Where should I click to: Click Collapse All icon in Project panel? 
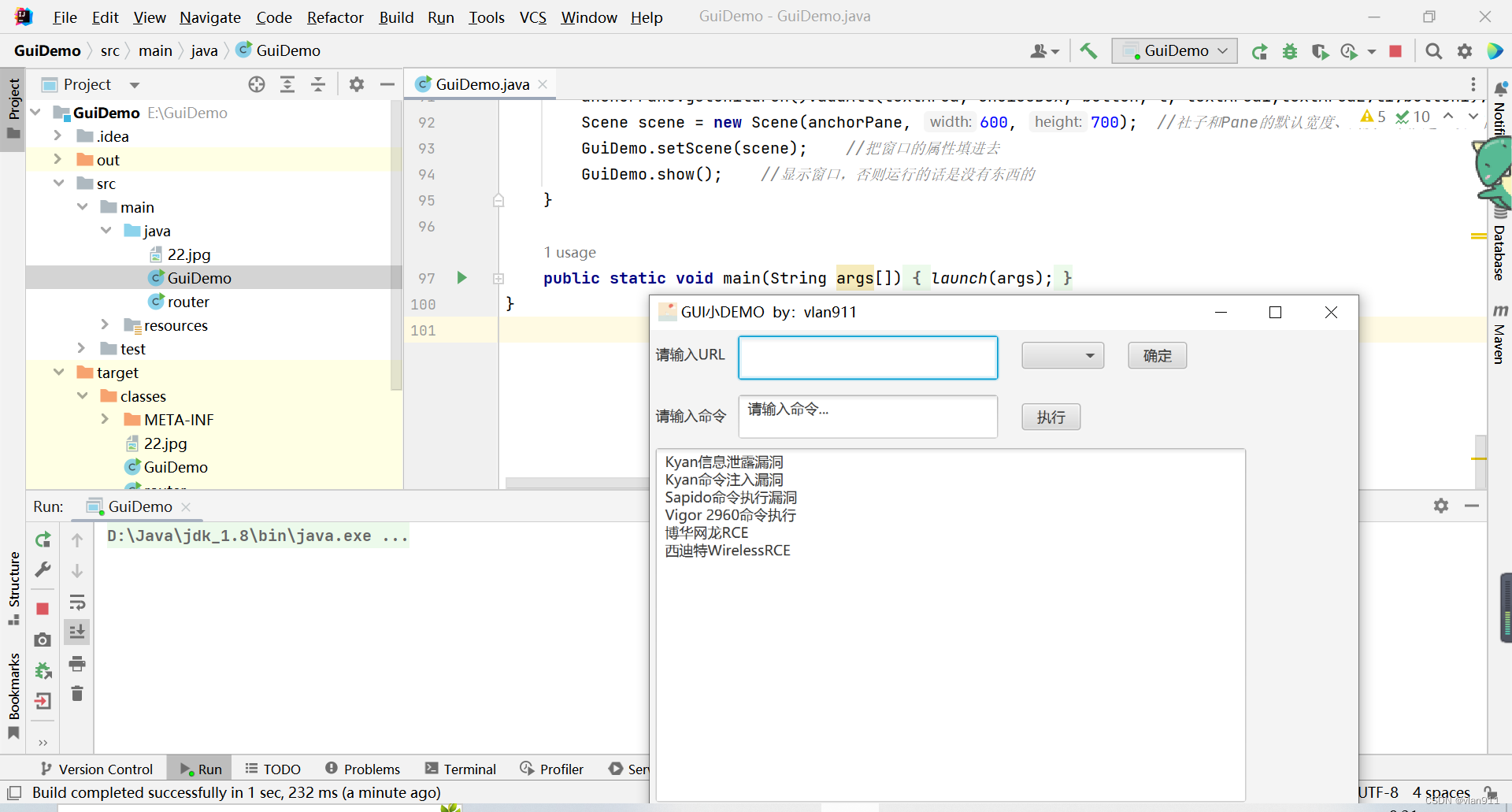point(318,84)
